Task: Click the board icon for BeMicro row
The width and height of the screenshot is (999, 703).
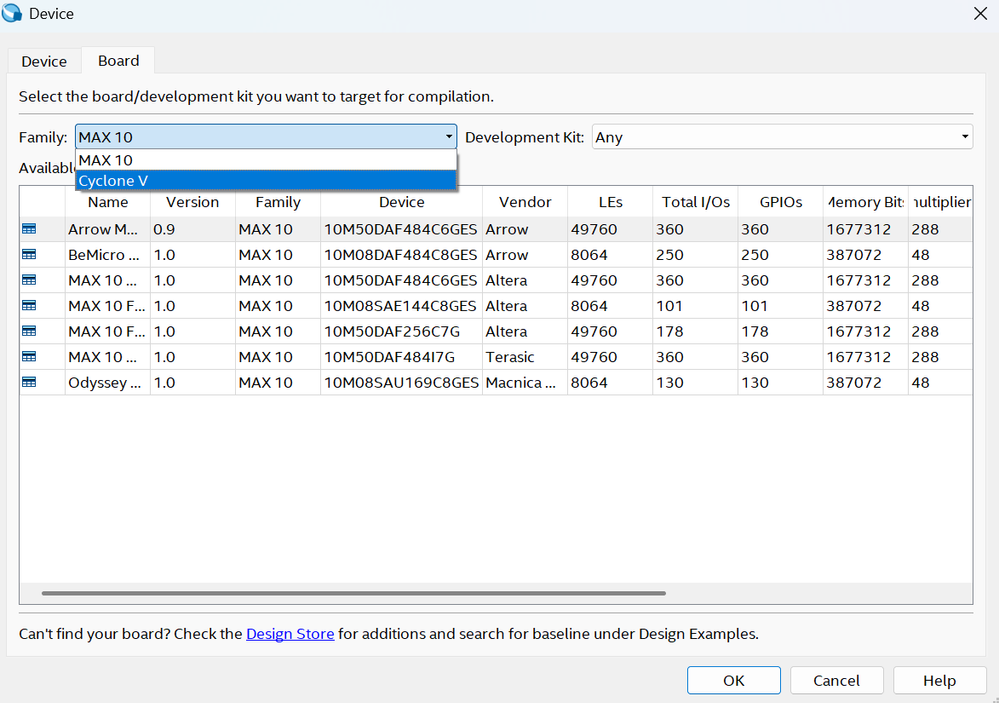Action: (x=29, y=255)
